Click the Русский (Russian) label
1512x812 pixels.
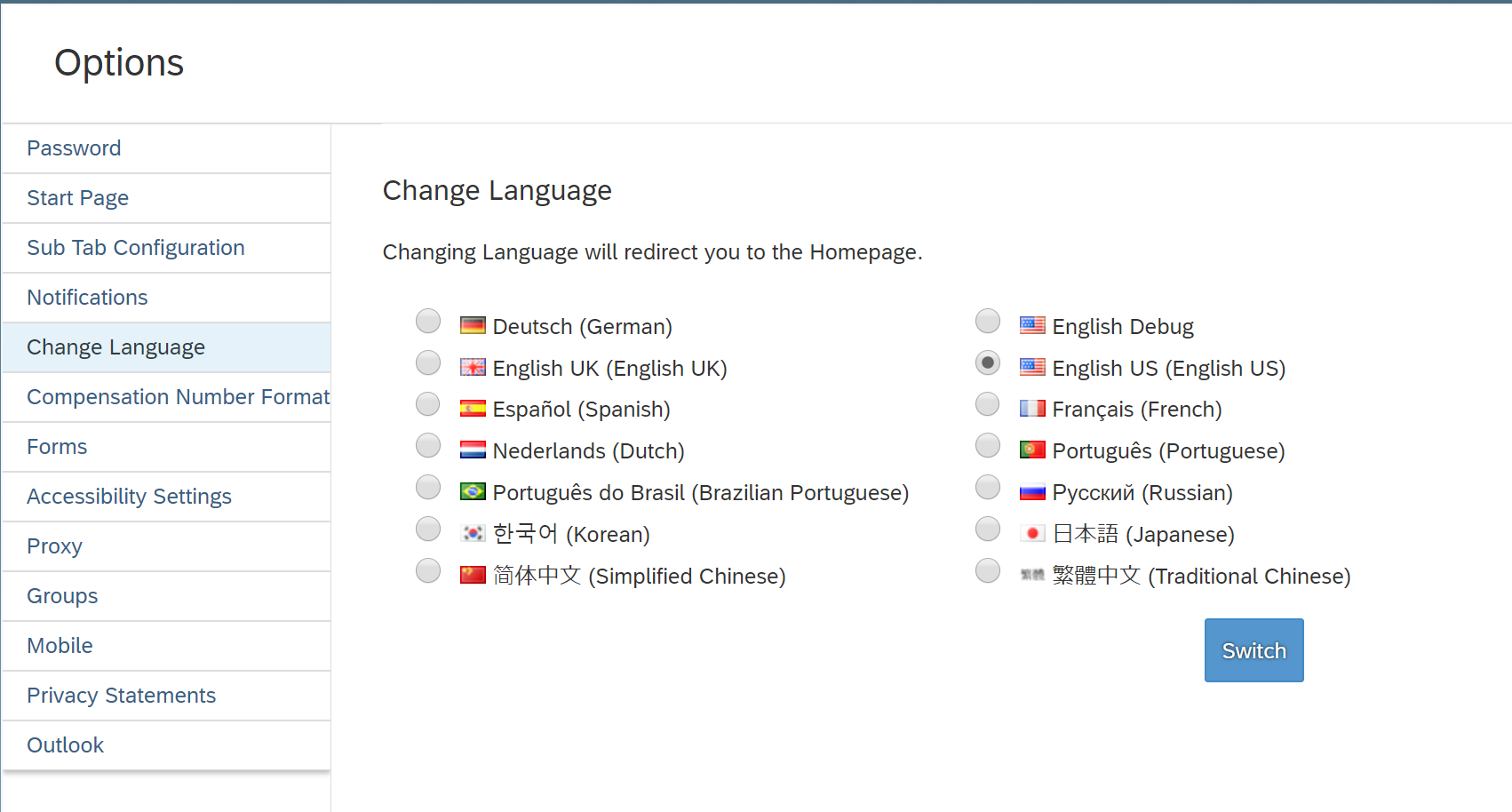click(x=1142, y=493)
